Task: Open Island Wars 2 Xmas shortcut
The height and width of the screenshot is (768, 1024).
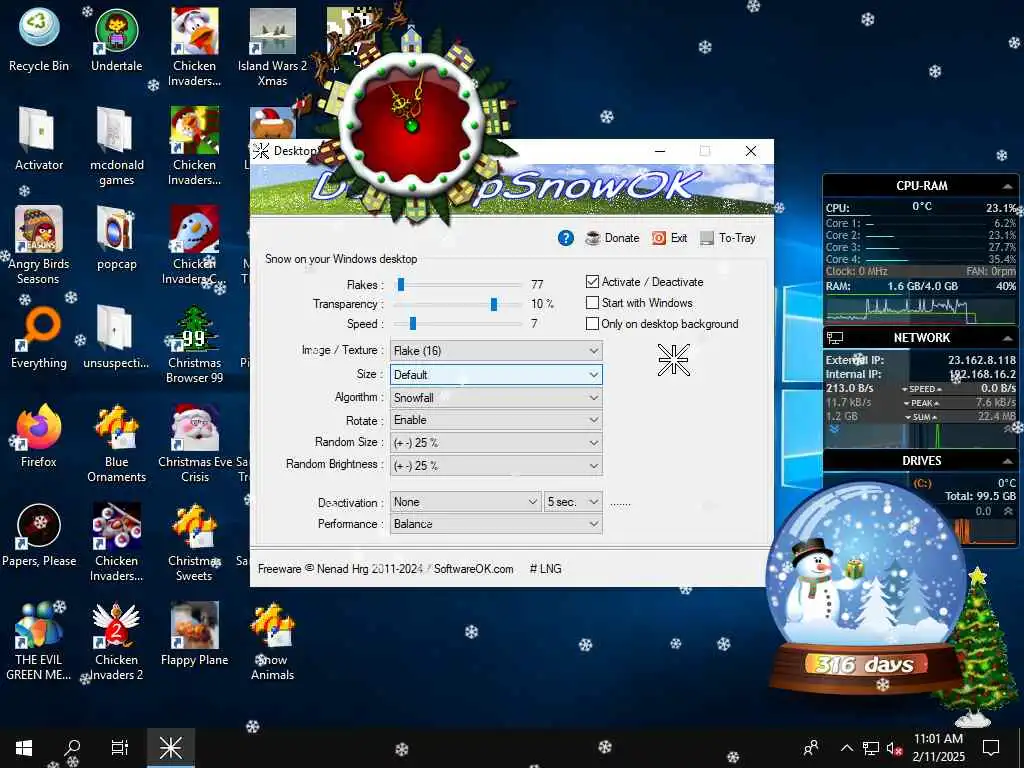Action: (272, 47)
